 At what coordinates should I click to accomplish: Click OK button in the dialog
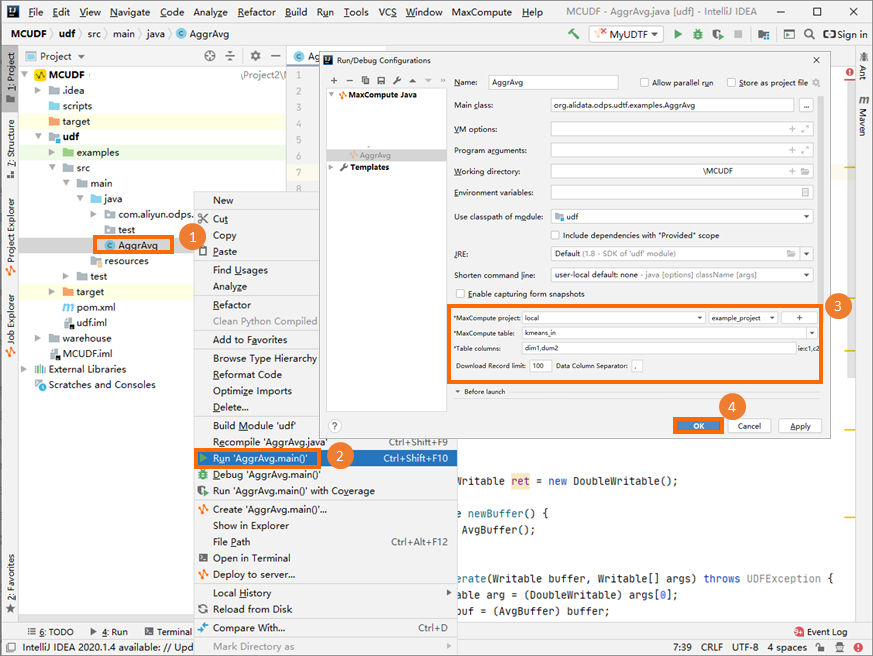pyautogui.click(x=698, y=426)
